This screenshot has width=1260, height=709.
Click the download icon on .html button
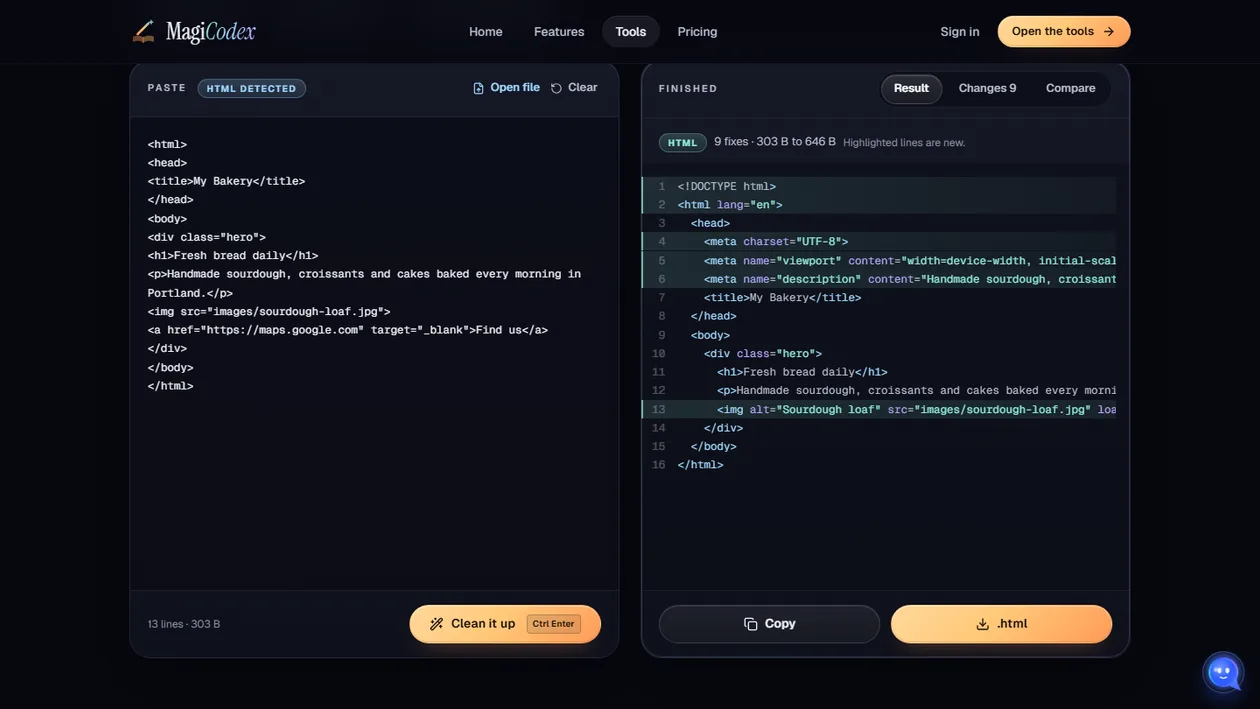coord(982,624)
